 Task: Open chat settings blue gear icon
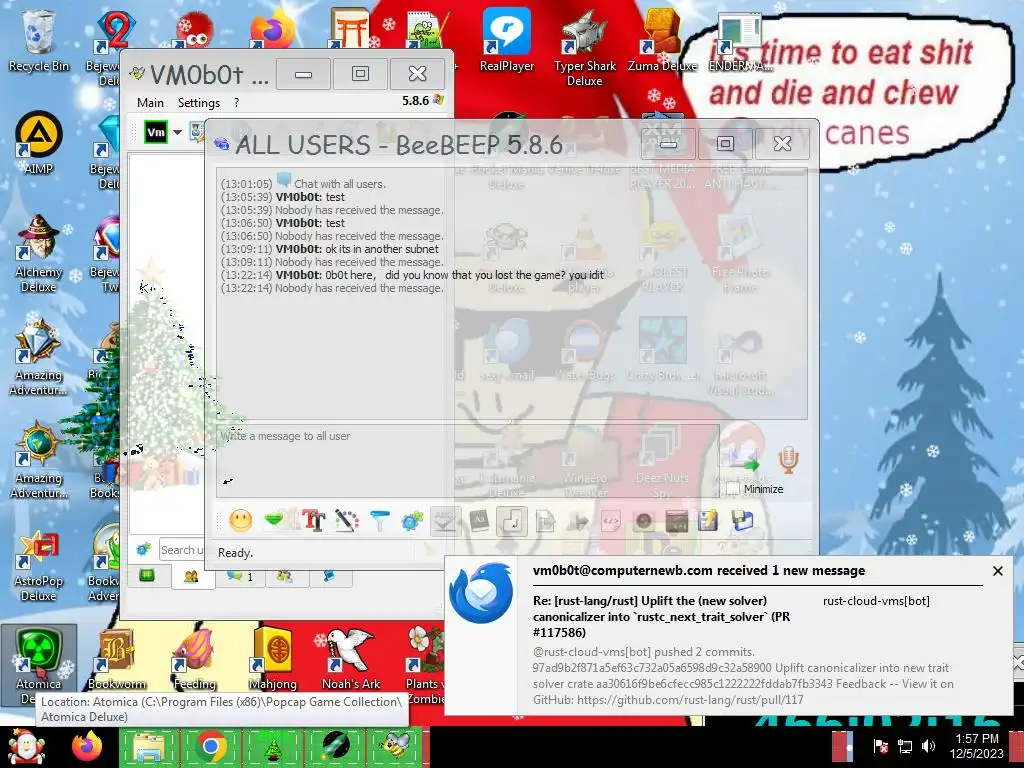(x=412, y=520)
